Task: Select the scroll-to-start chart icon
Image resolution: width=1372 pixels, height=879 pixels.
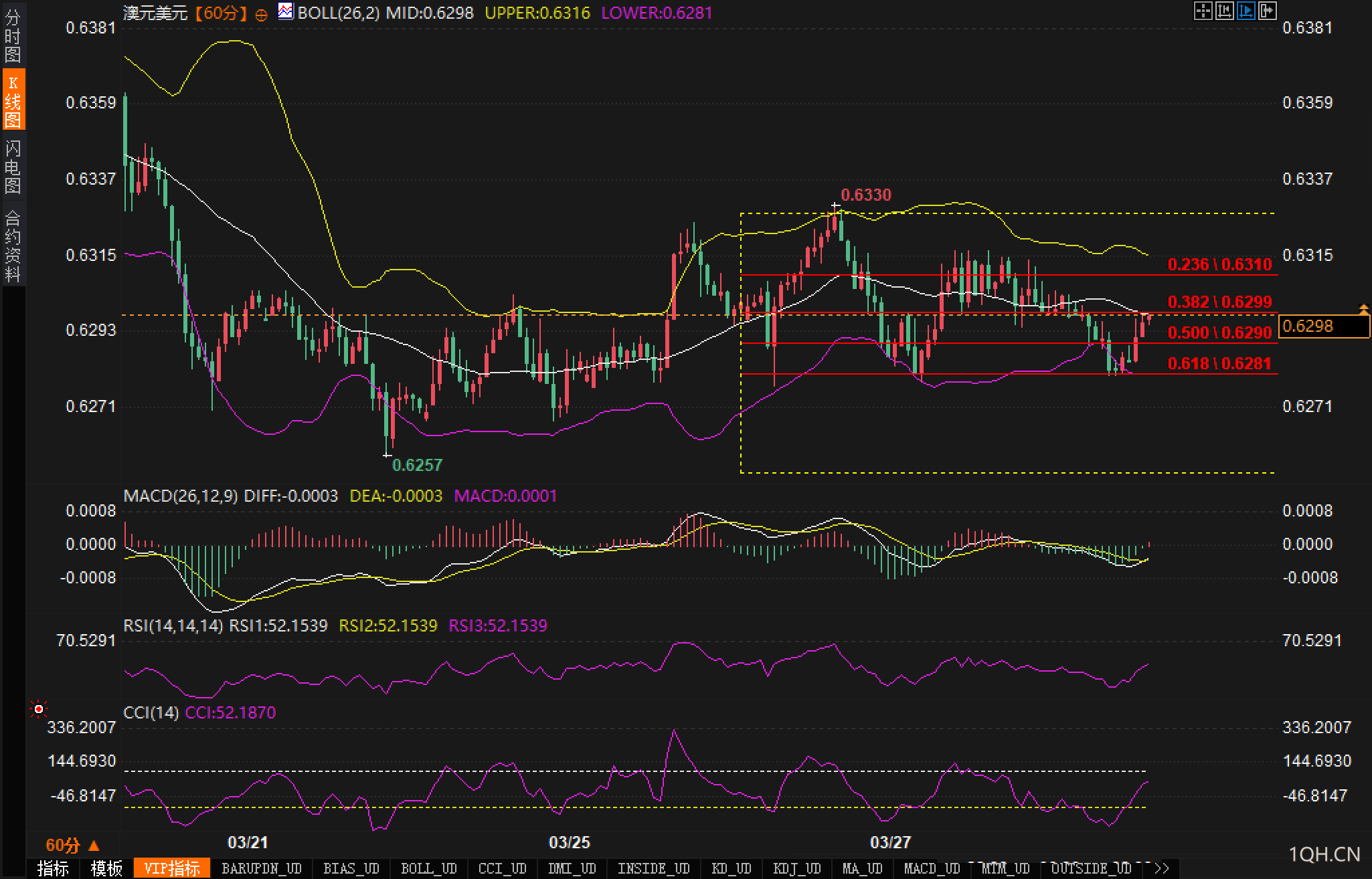Action: [x=1224, y=11]
